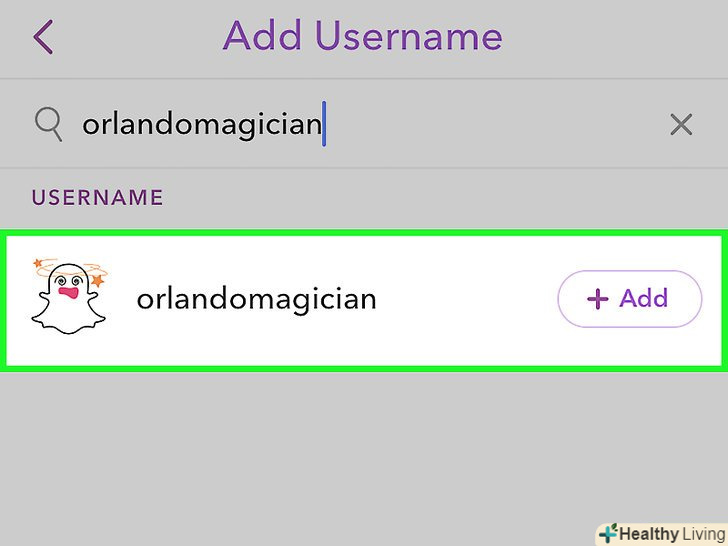The image size is (728, 546).
Task: Tap the back arrow chevron
Action: click(42, 38)
